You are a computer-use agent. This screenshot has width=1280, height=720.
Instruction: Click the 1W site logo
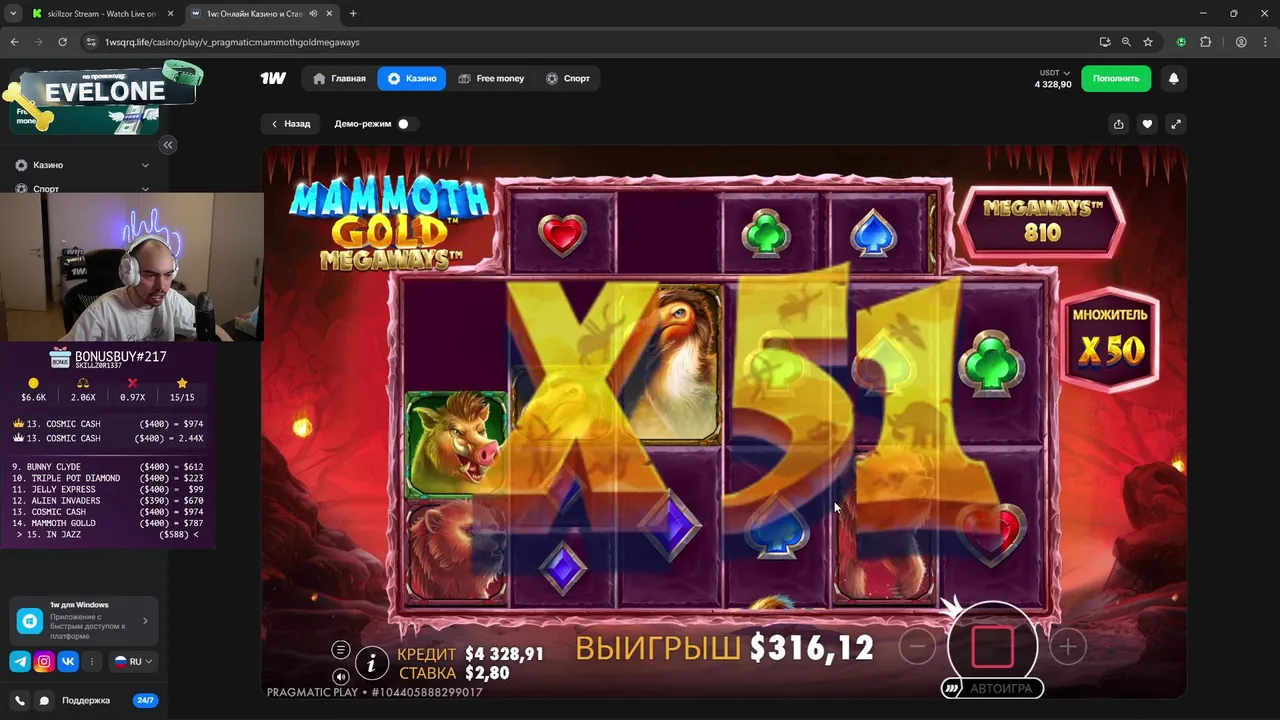click(273, 78)
